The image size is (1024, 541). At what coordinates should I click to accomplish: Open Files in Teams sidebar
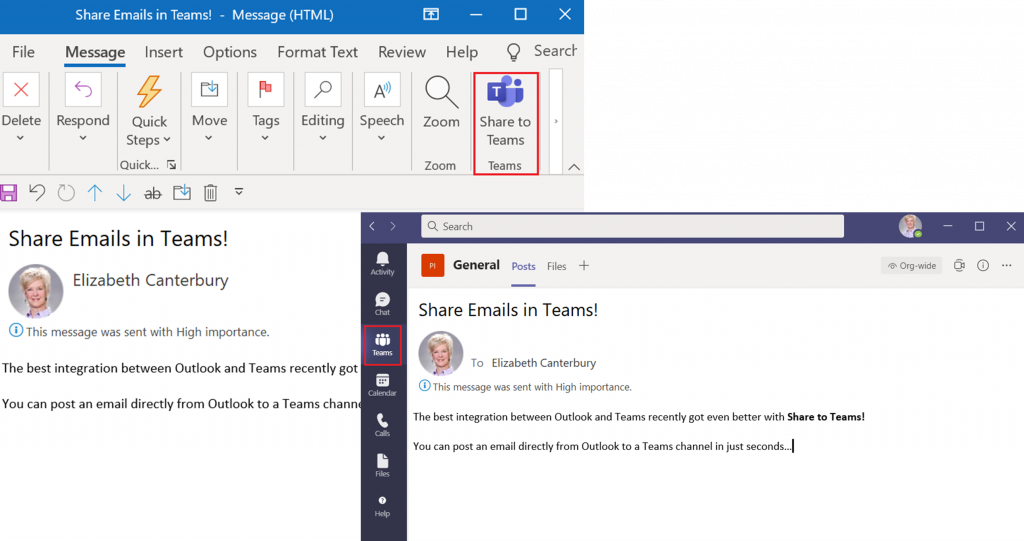383,466
